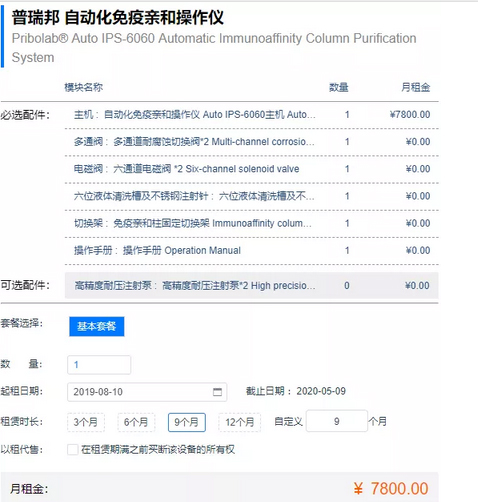Click the 基本套餐 package button
This screenshot has width=478, height=502.
click(x=97, y=326)
